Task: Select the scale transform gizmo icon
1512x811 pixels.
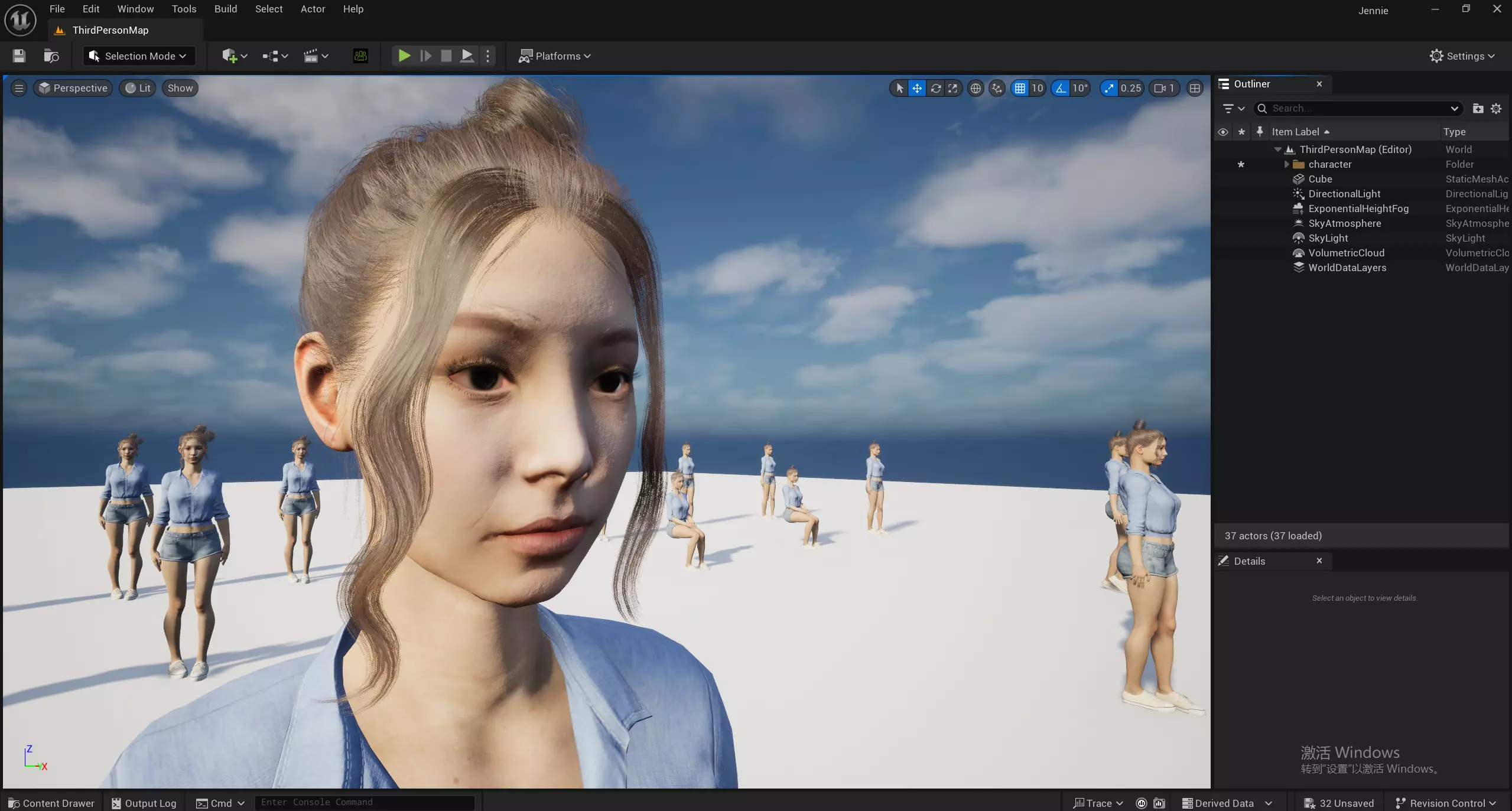Action: coord(952,88)
